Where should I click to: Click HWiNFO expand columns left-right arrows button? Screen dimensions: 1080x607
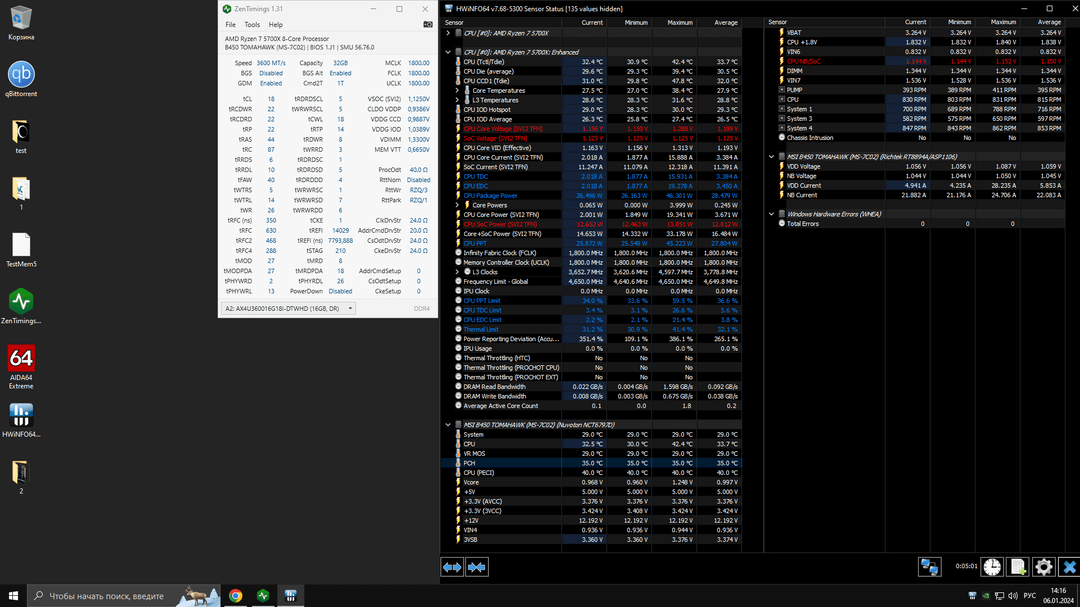coord(452,567)
